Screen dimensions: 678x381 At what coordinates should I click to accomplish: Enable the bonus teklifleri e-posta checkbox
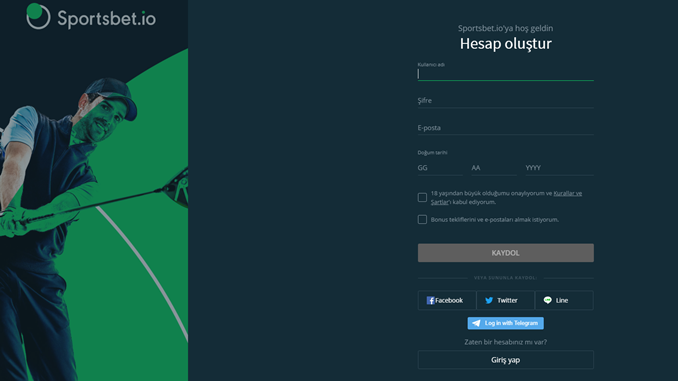[422, 219]
